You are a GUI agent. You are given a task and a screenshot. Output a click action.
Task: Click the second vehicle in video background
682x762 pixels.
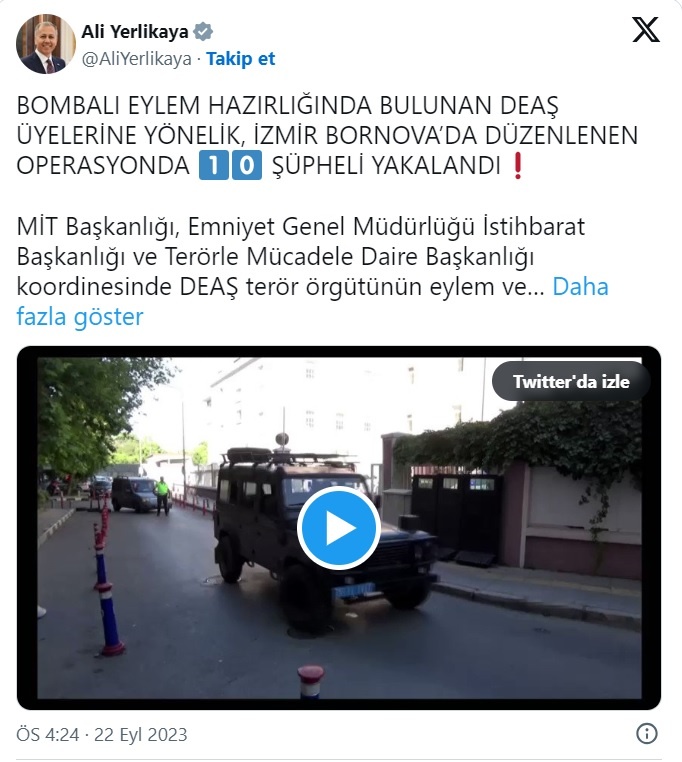(x=135, y=494)
